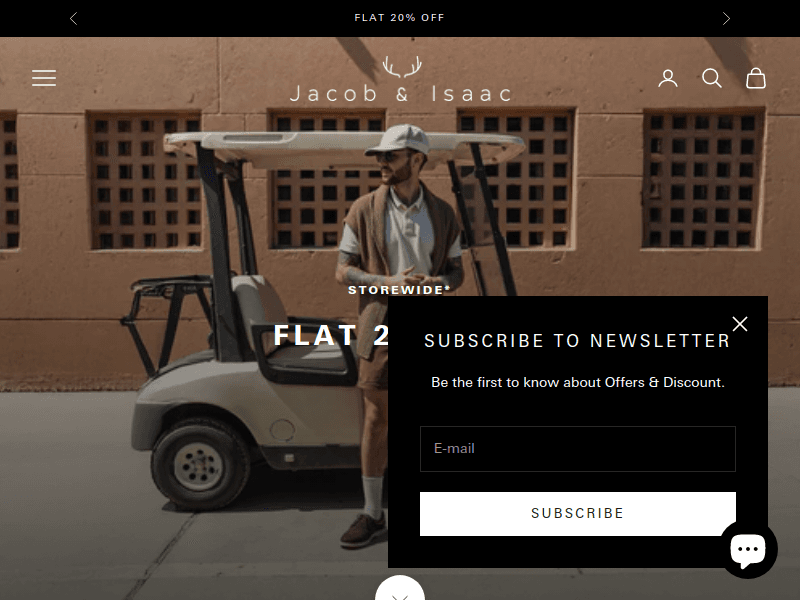Expand the scroll-down chevron circle
The image size is (800, 600).
pos(400,588)
